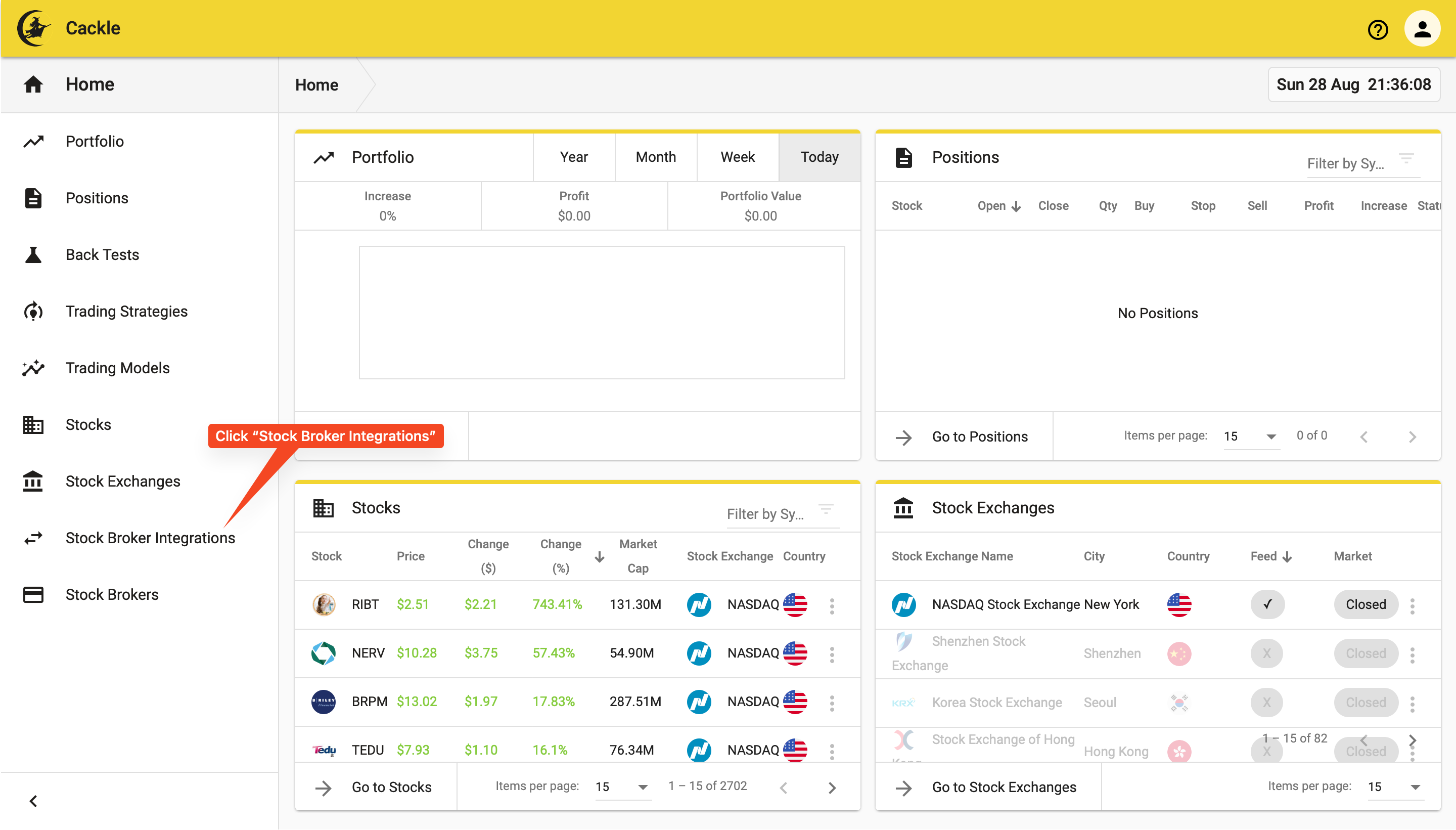This screenshot has height=830, width=1456.
Task: Click the RIBT company logo
Action: tap(323, 604)
